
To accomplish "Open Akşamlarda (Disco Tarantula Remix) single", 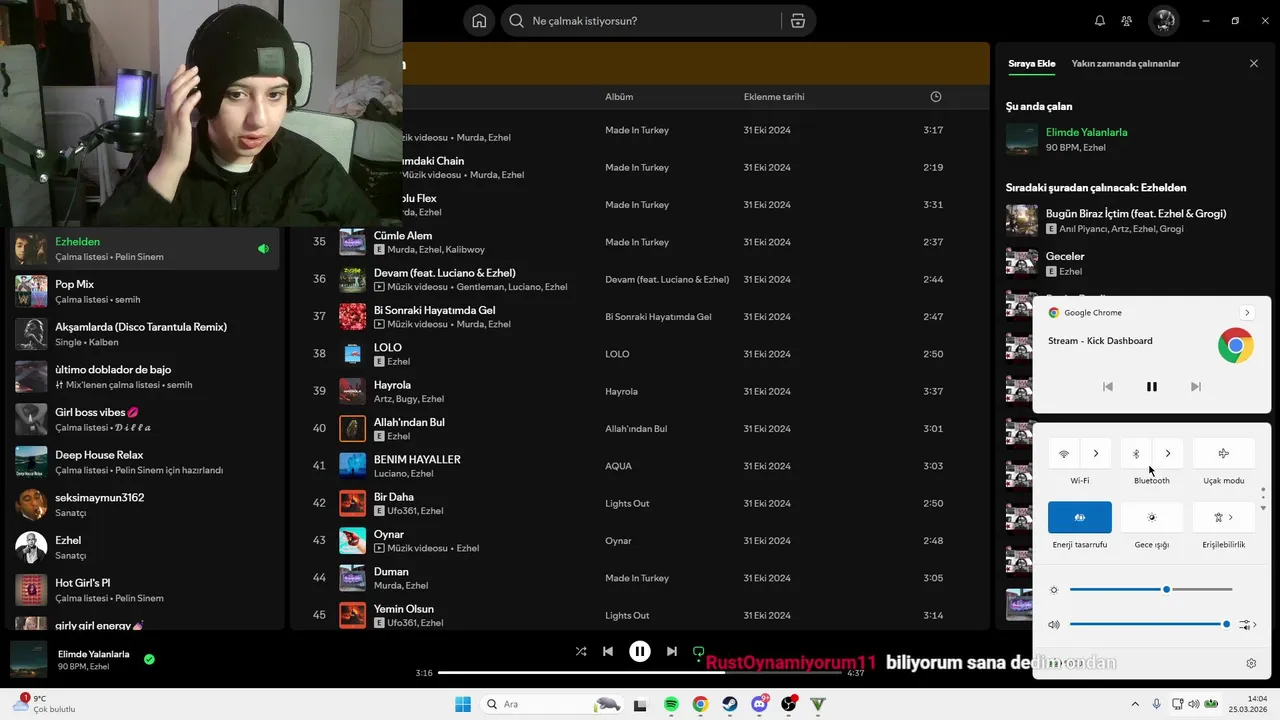I will point(145,334).
